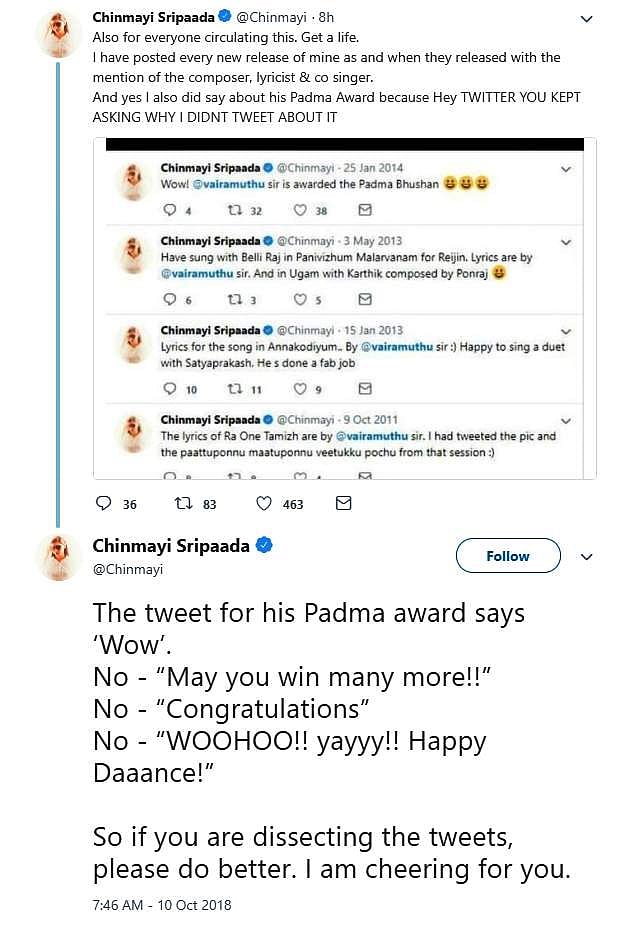The image size is (625, 925).
Task: Open profile avatar beside the Follow button row
Action: click(x=58, y=556)
